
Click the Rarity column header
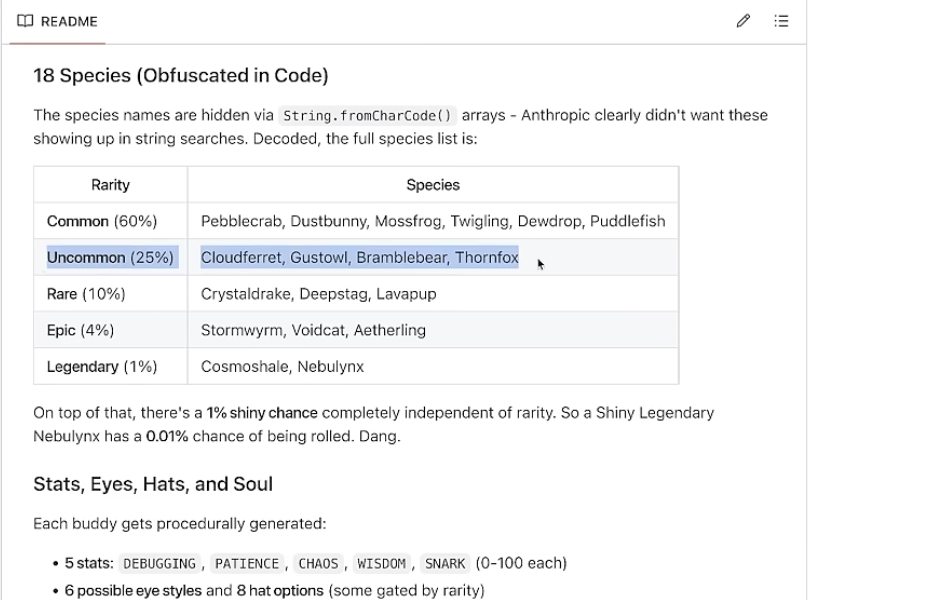110,185
